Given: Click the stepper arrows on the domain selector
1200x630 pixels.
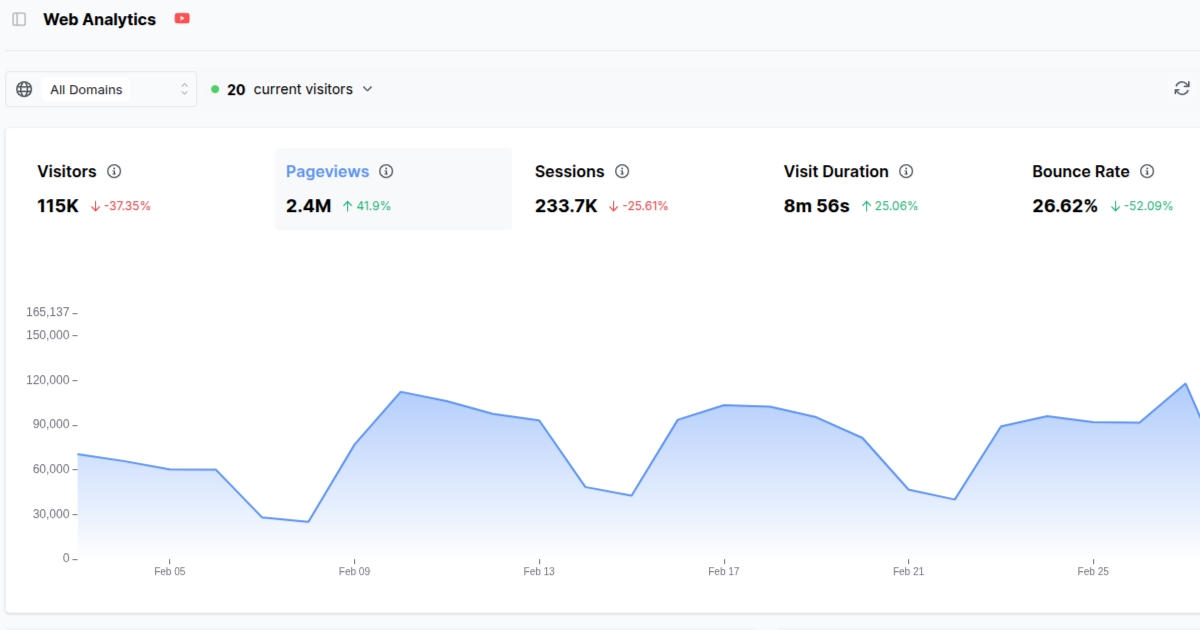Looking at the screenshot, I should pyautogui.click(x=184, y=89).
